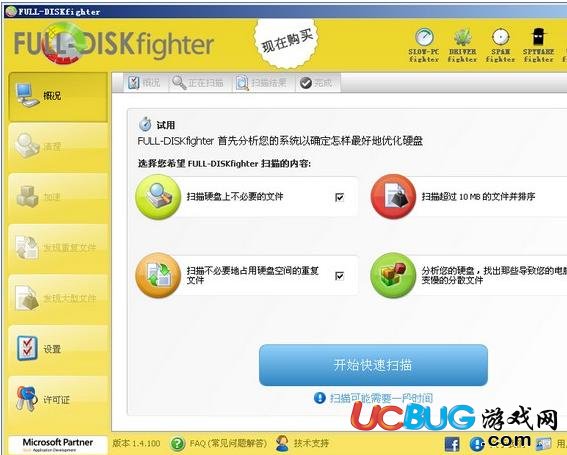Open the SLOW-PC fighter icon
Image resolution: width=567 pixels, height=455 pixels.
424,45
